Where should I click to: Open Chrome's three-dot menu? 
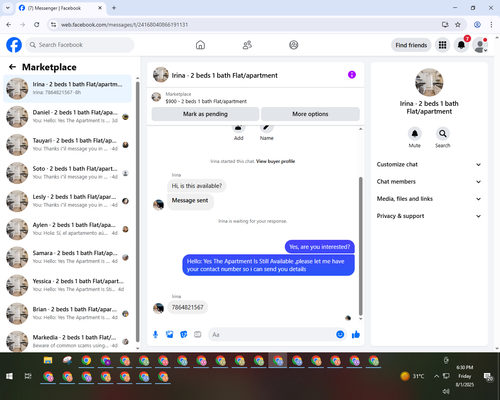pos(491,24)
